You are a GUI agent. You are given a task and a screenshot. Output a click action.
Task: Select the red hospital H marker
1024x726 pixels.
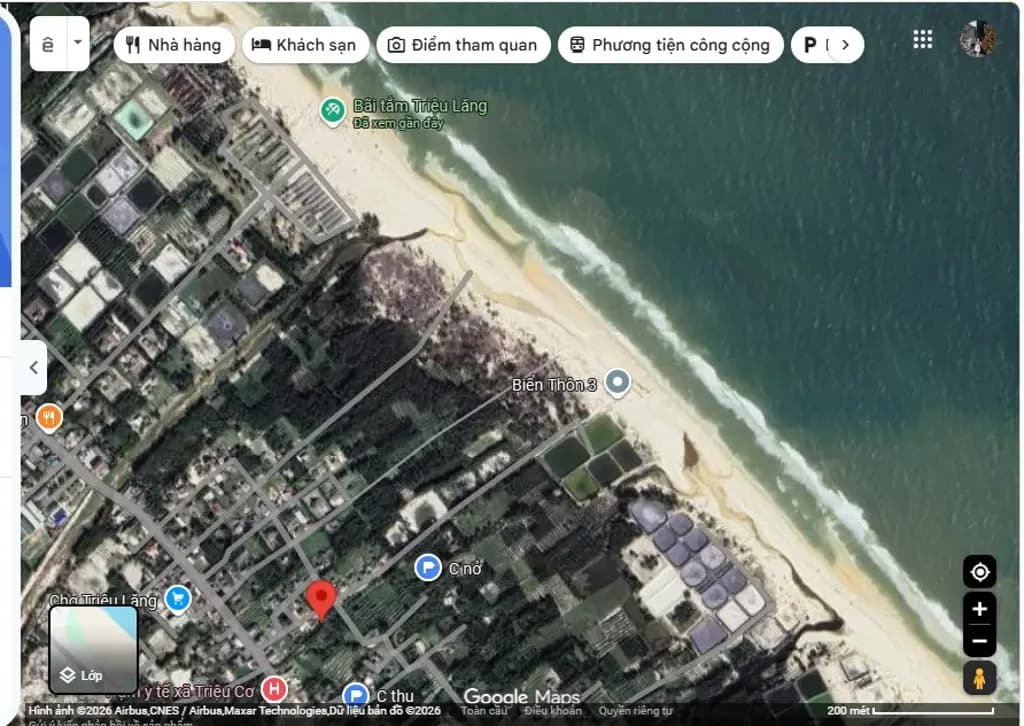click(274, 689)
